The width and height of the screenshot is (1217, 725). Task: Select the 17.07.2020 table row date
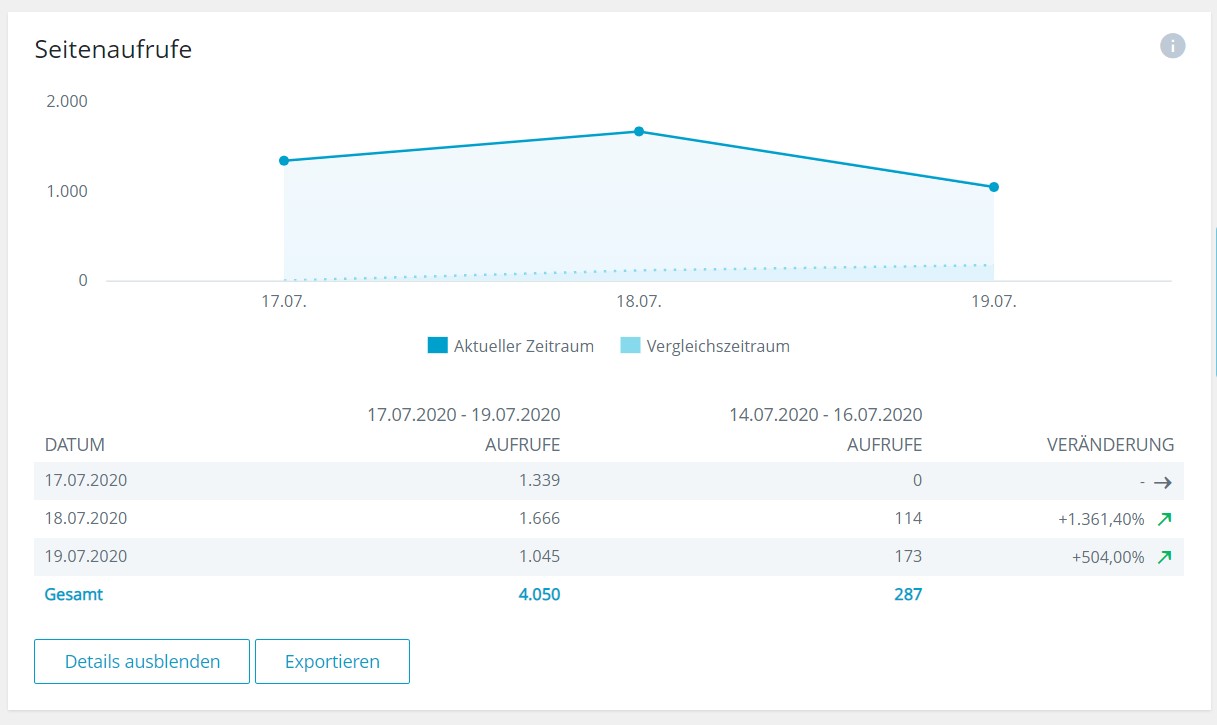[86, 480]
